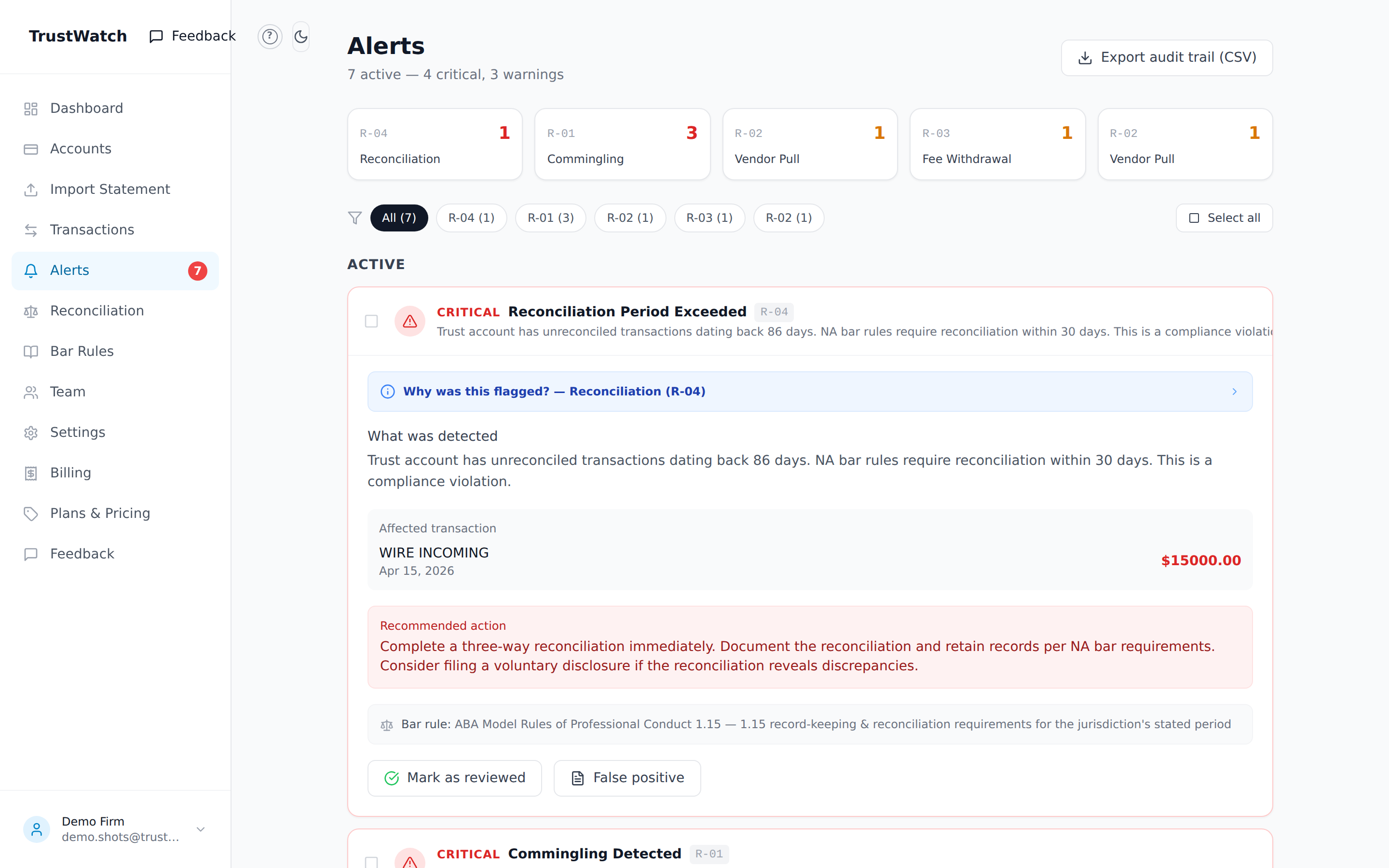Click the Feedback speech bubble icon in header
The width and height of the screenshot is (1389, 868).
(156, 37)
